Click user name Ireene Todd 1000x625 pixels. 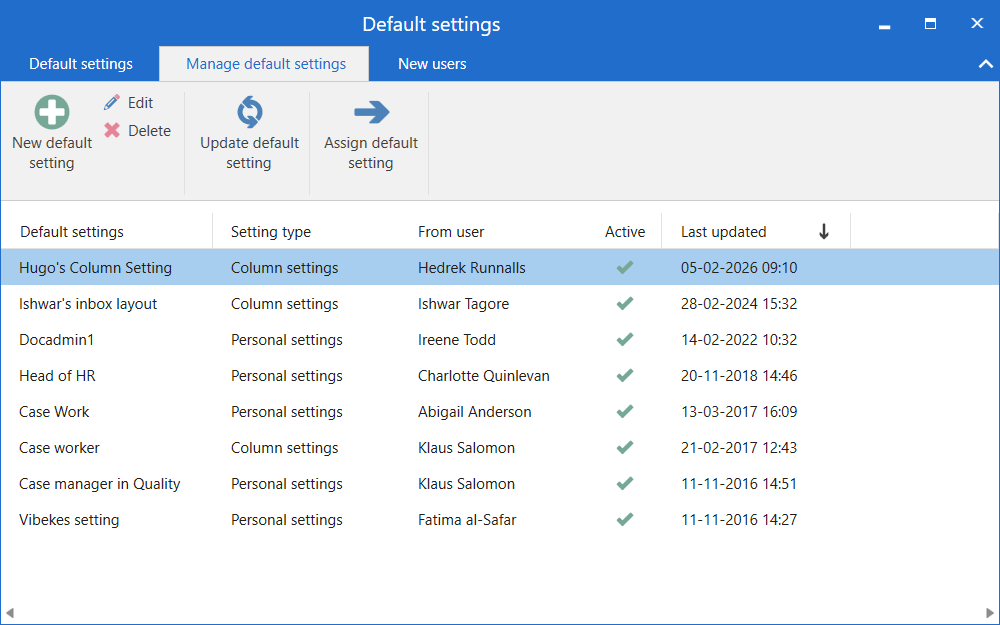tap(457, 340)
